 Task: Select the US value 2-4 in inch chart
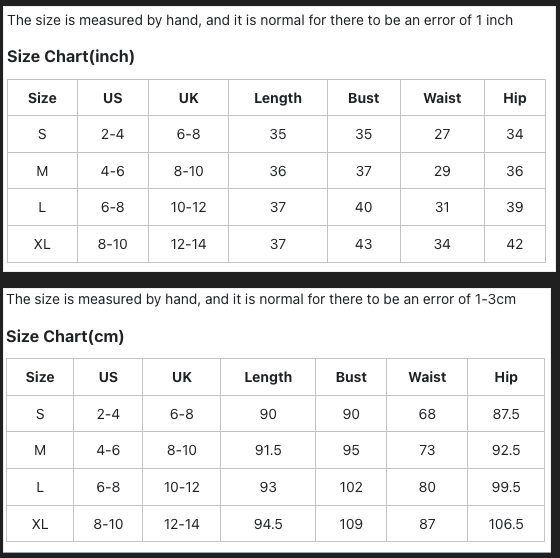coord(112,134)
